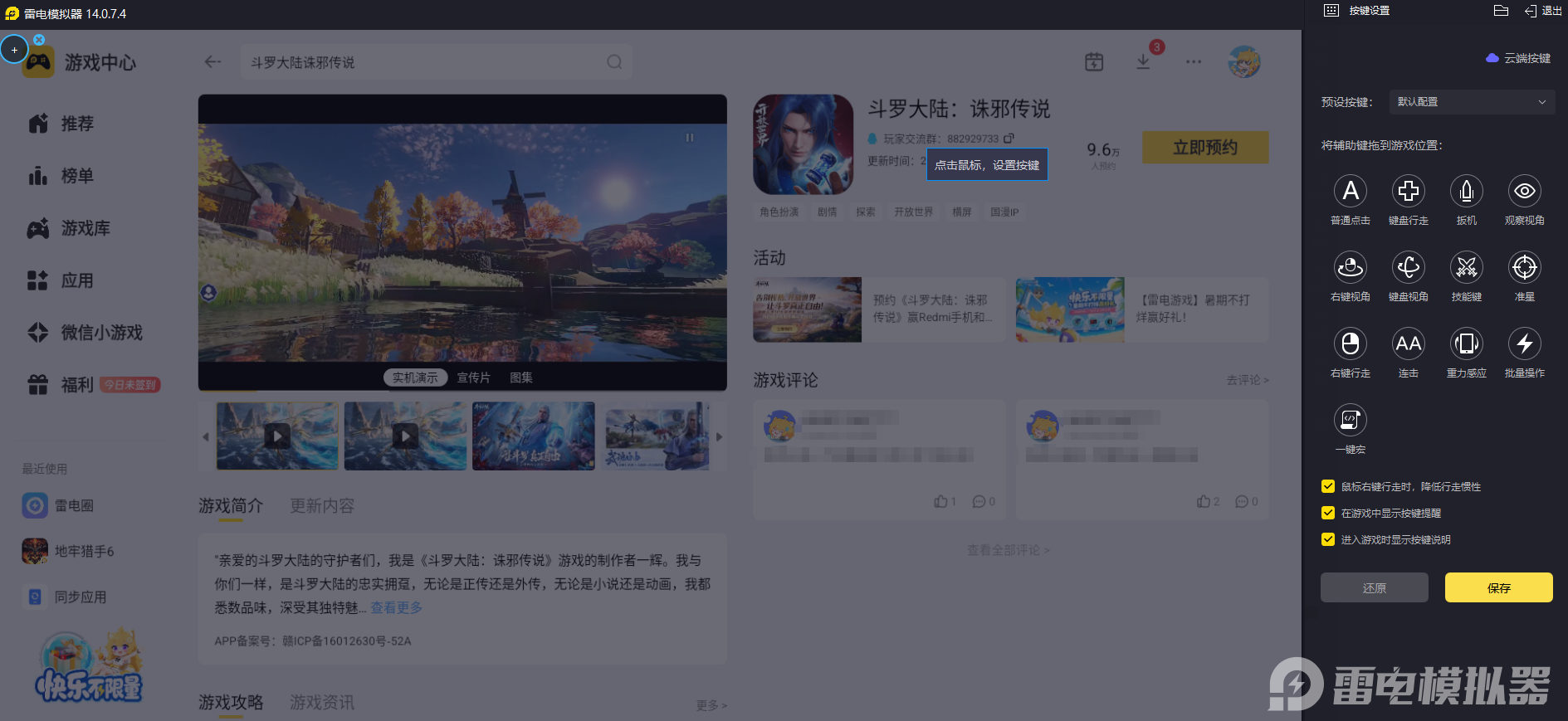
Task: Switch to the 游戏资讯 tab
Action: (x=322, y=703)
